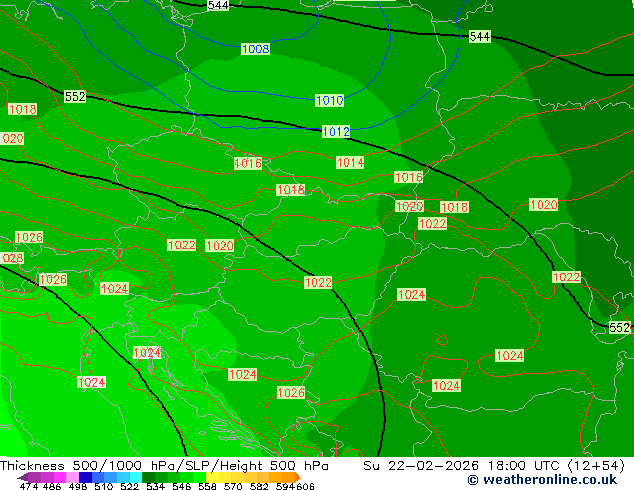Click the Su 22-02-2026 18:00 UTC timestamp
Screen dimensions: 634x490
(494, 466)
